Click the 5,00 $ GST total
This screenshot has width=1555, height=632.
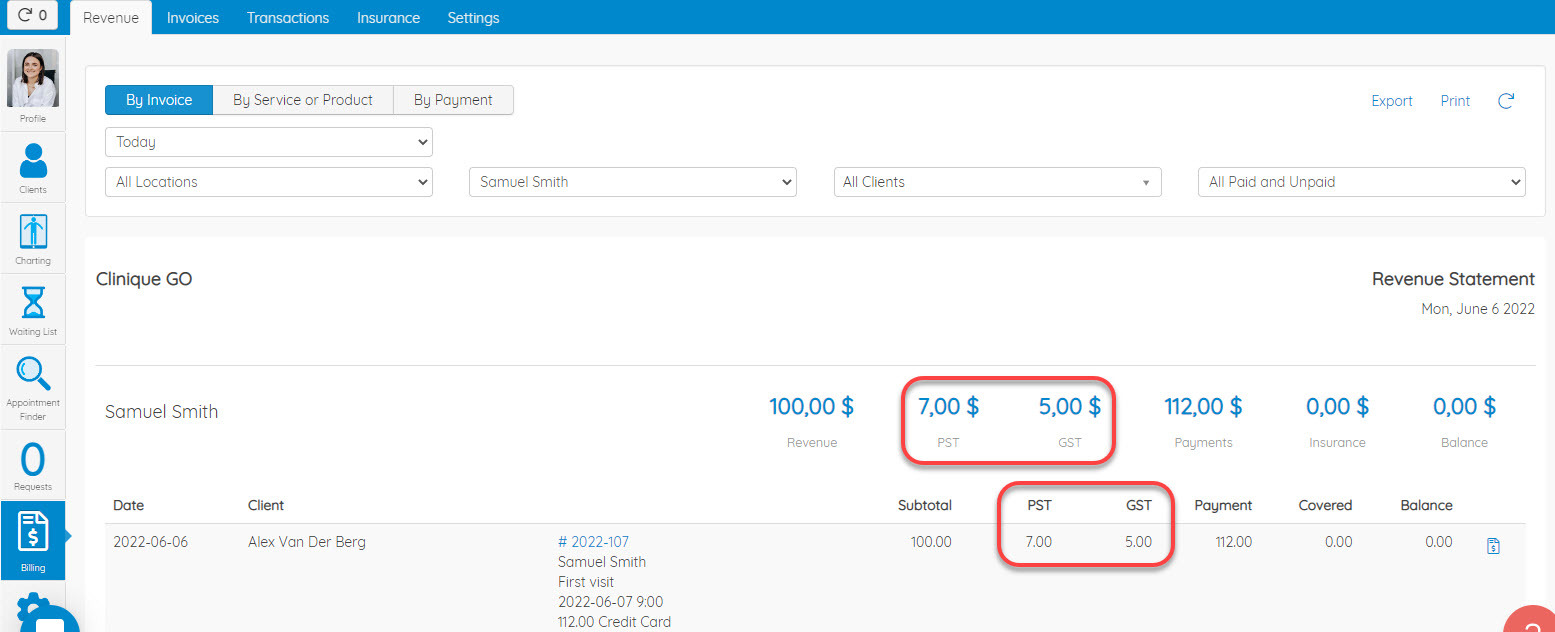coord(1069,406)
